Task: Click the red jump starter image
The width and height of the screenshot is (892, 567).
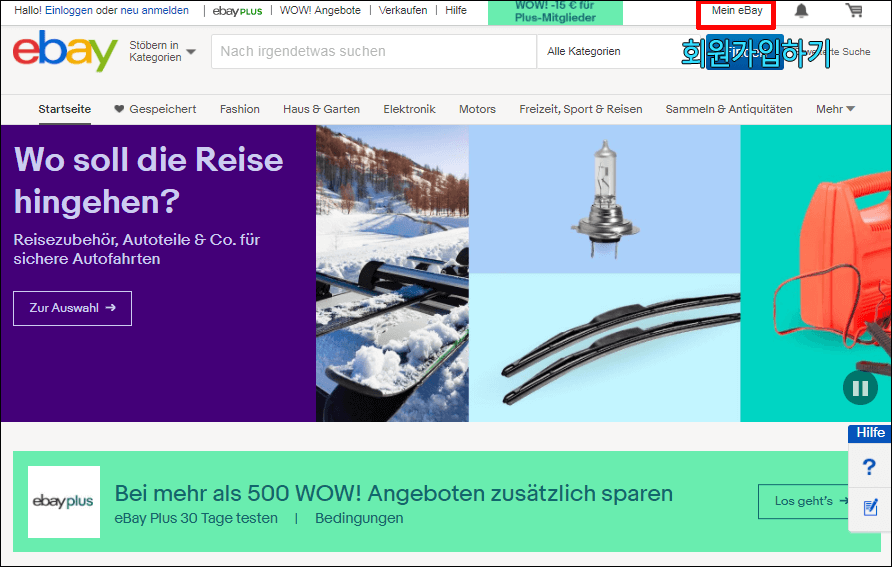Action: point(816,273)
